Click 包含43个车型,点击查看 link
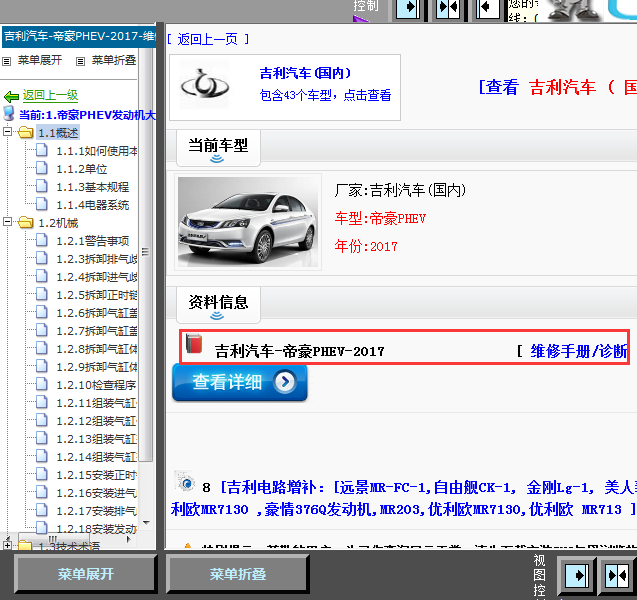This screenshot has height=600, width=637. (x=325, y=95)
